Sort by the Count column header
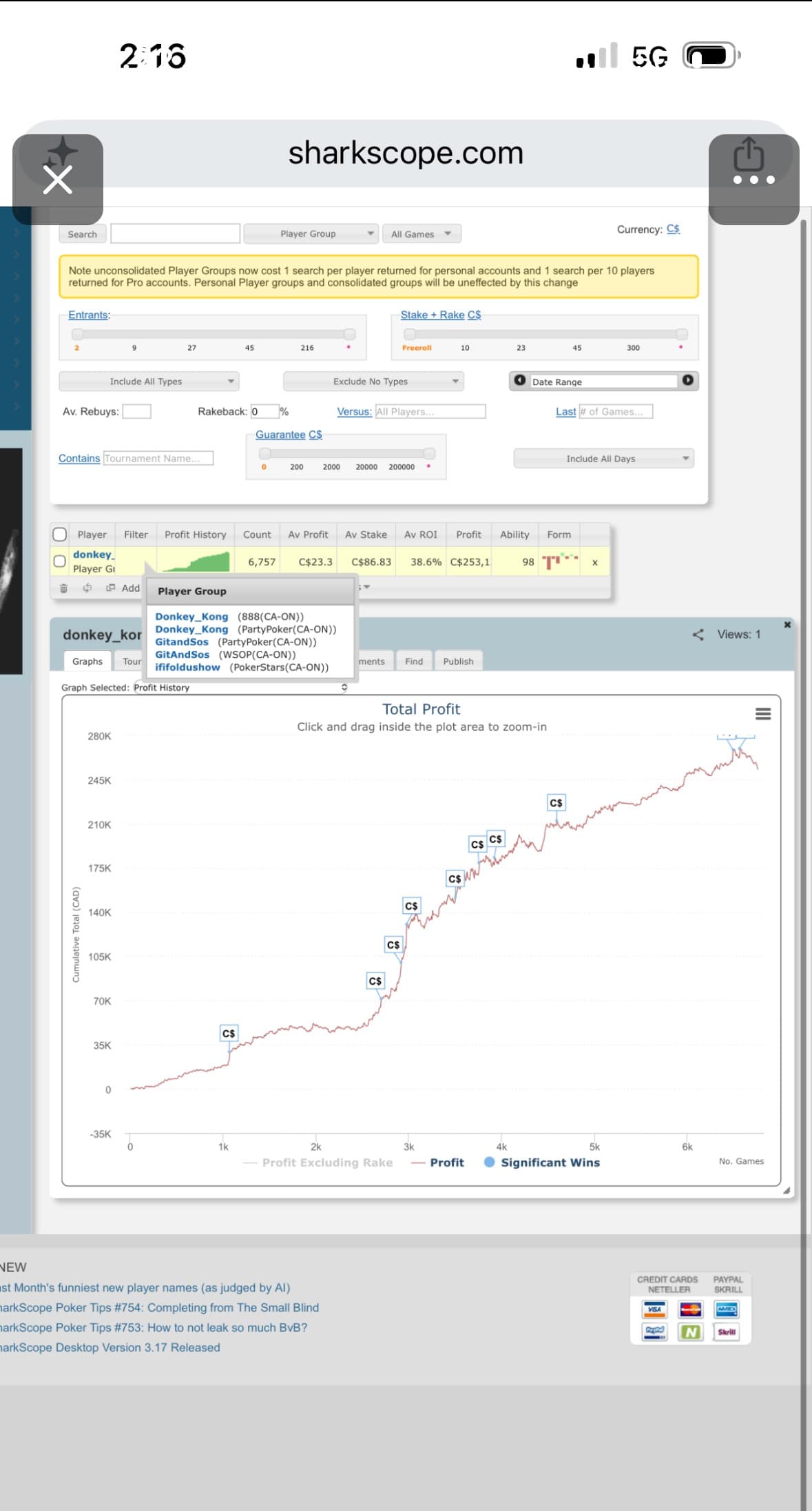This screenshot has height=1511, width=812. [257, 534]
